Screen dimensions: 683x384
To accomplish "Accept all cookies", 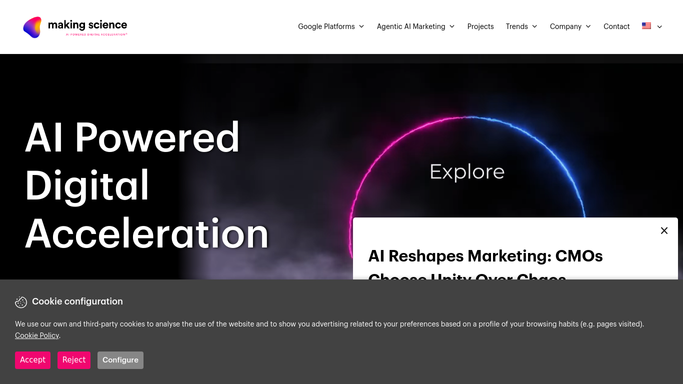I will pyautogui.click(x=33, y=360).
